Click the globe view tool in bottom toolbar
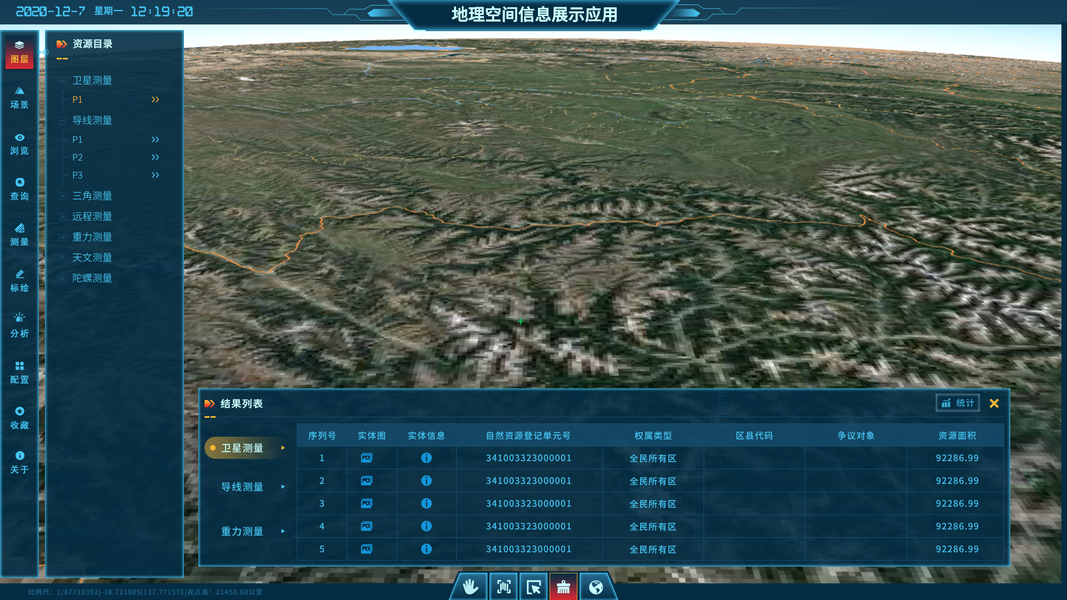1067x600 pixels. click(x=595, y=586)
